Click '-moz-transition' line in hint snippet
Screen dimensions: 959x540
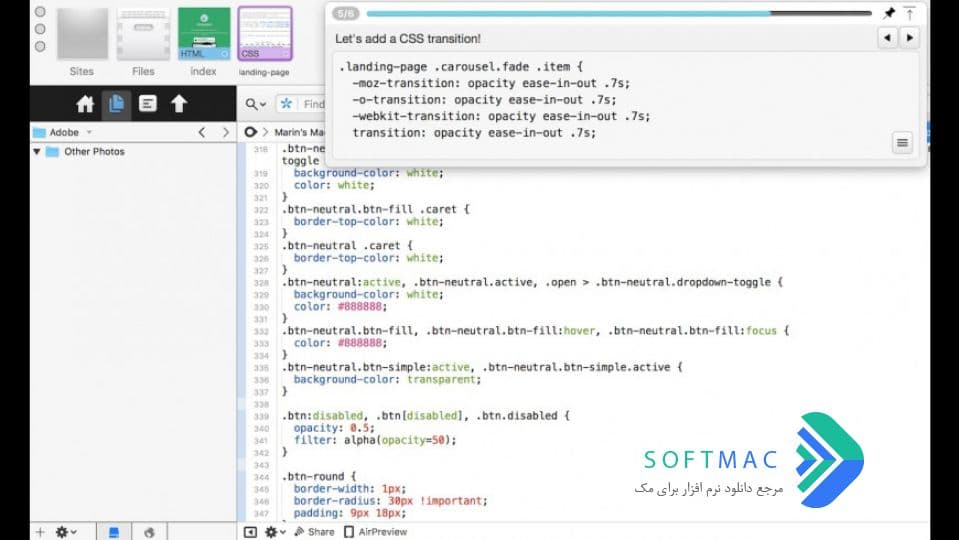(x=491, y=83)
